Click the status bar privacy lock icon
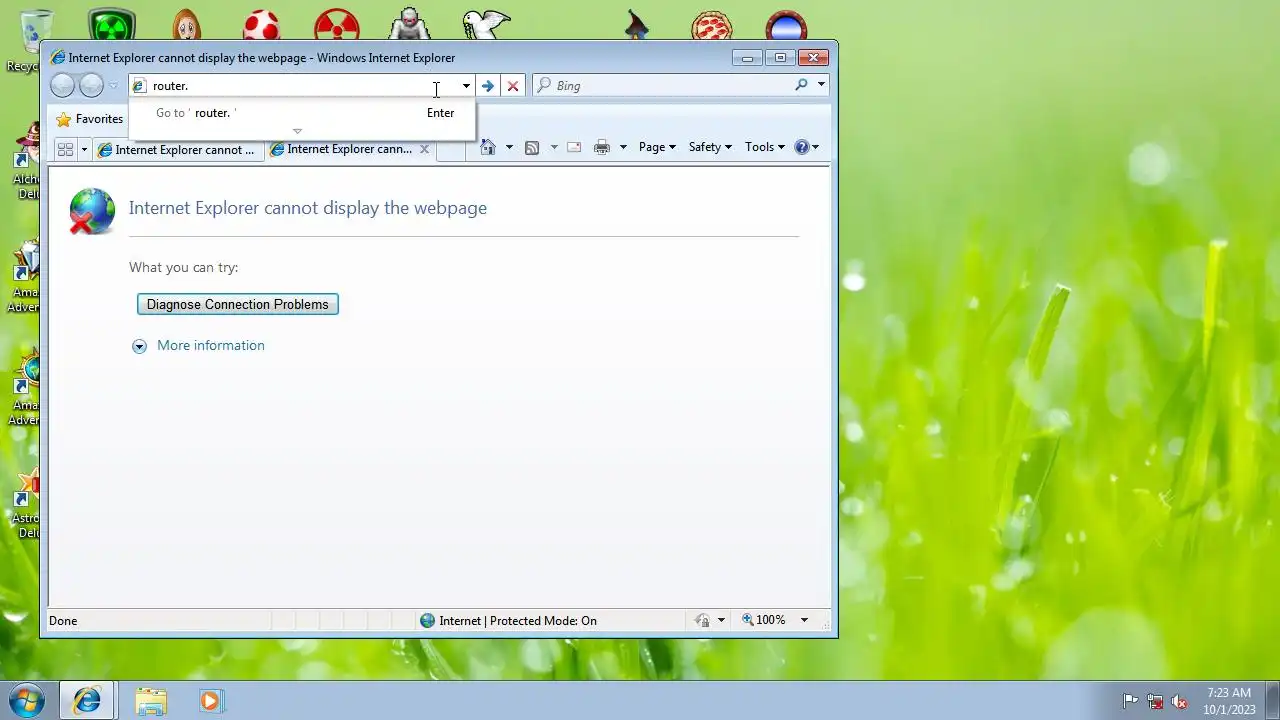Viewport: 1280px width, 720px height. (703, 621)
